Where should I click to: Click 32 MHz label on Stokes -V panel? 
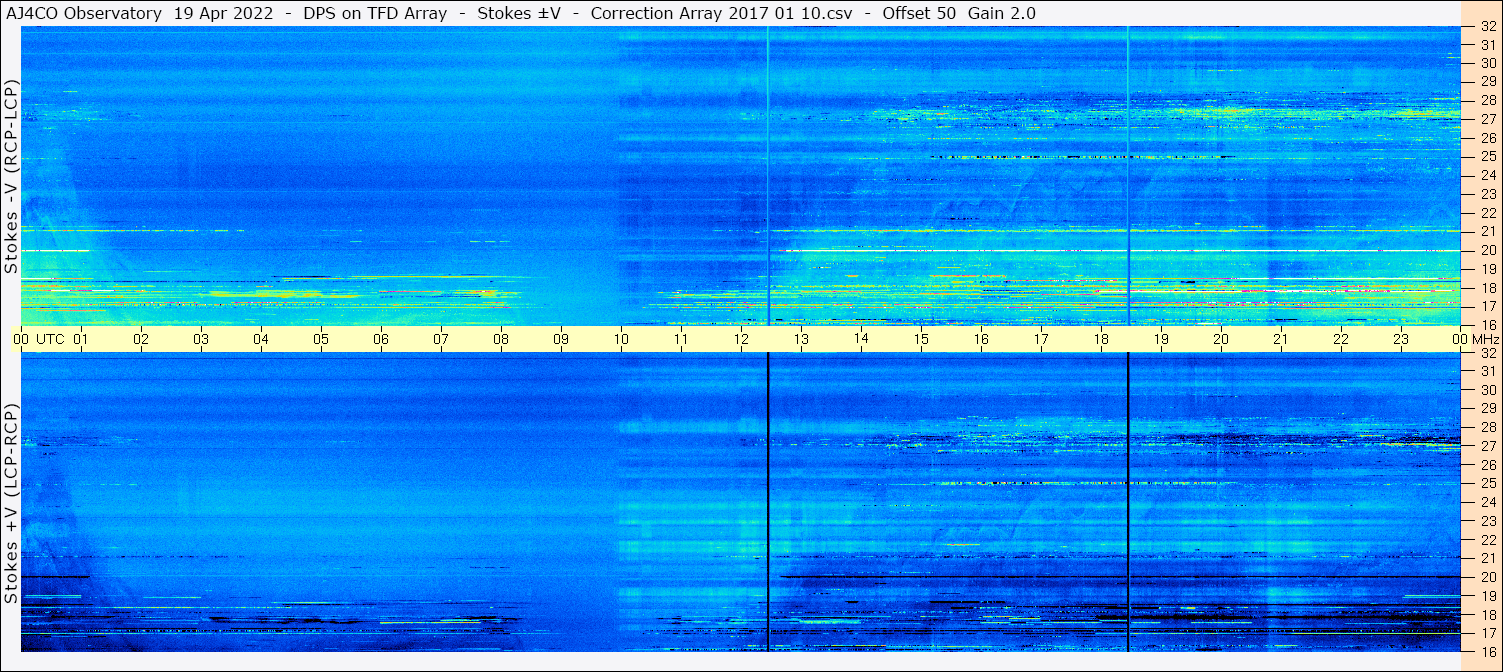(1488, 26)
